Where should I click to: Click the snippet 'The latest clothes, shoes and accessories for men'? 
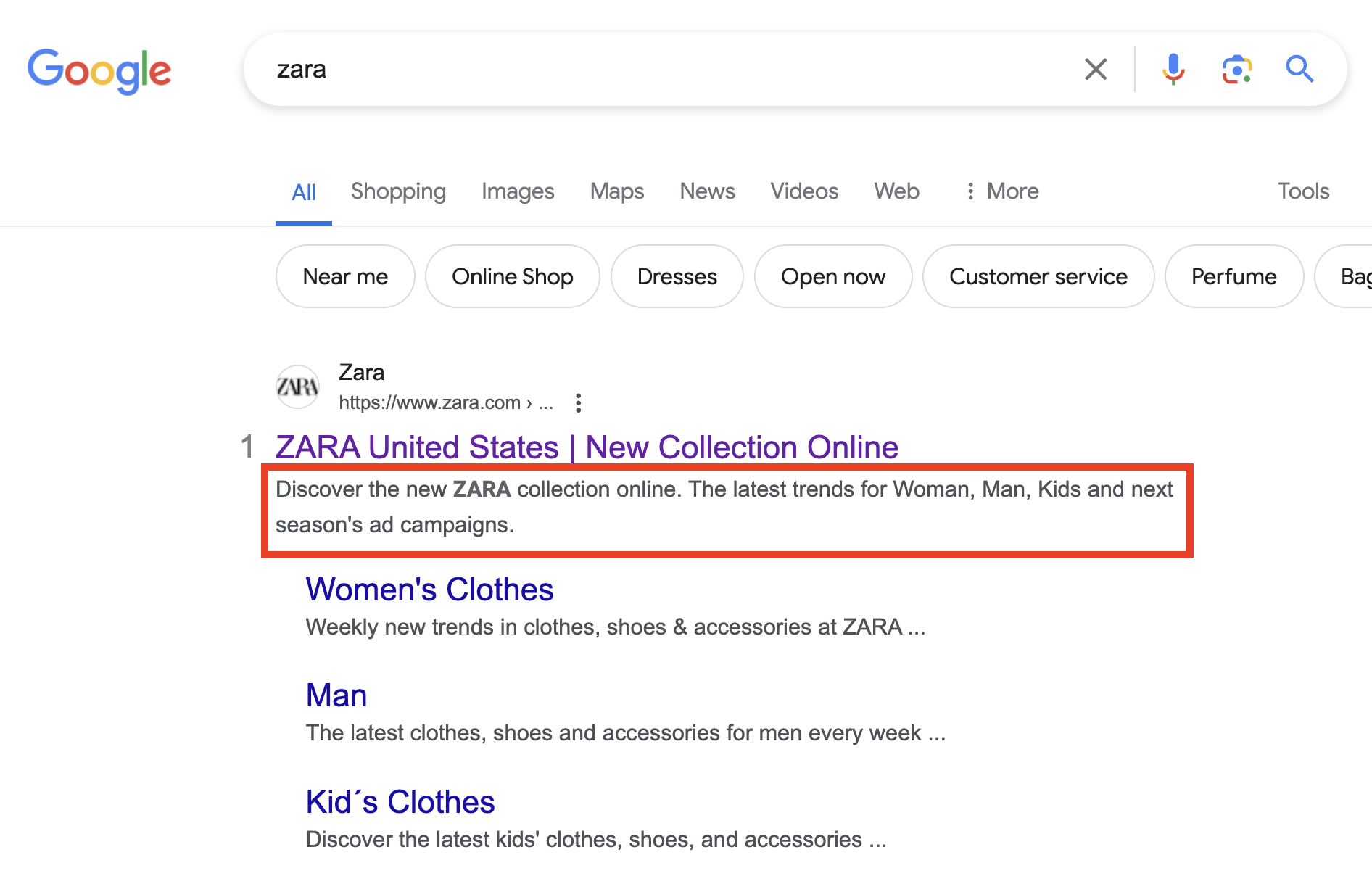coord(626,733)
